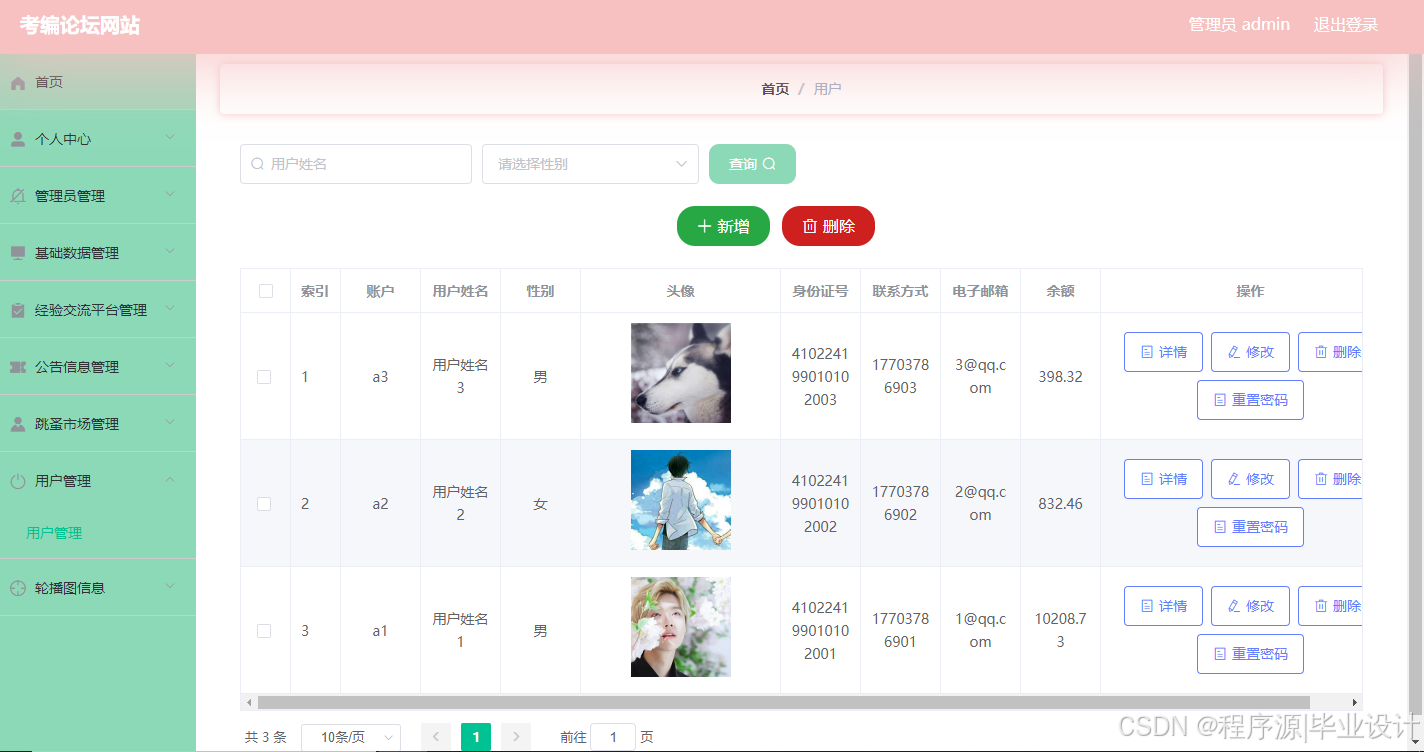Click the plus icon on the 新增 button
Image resolution: width=1424 pixels, height=752 pixels.
click(x=704, y=227)
